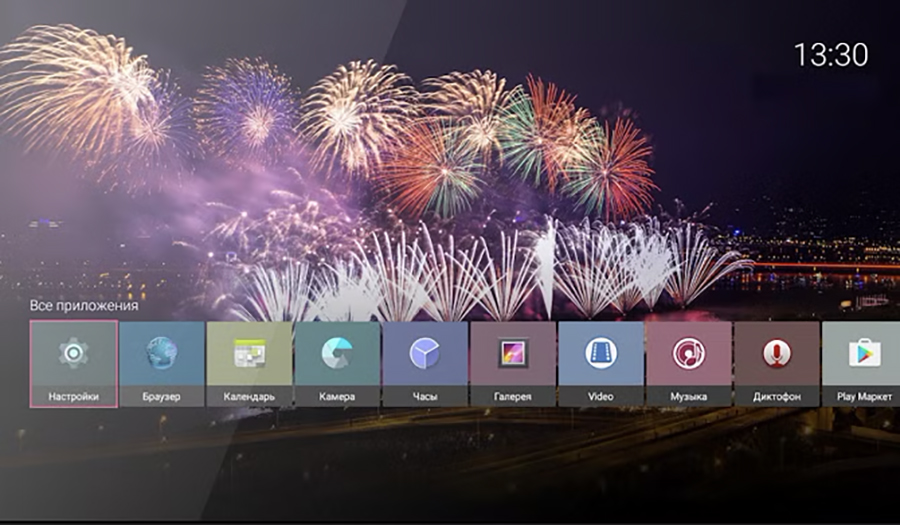
Task: Open the Музыка music app
Action: [689, 364]
